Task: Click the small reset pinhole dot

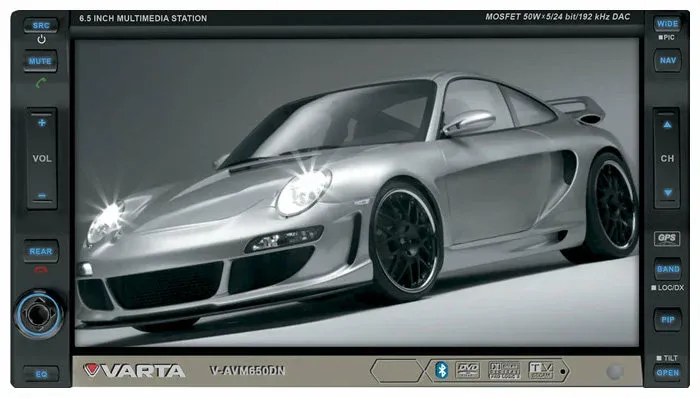Action: (x=563, y=371)
